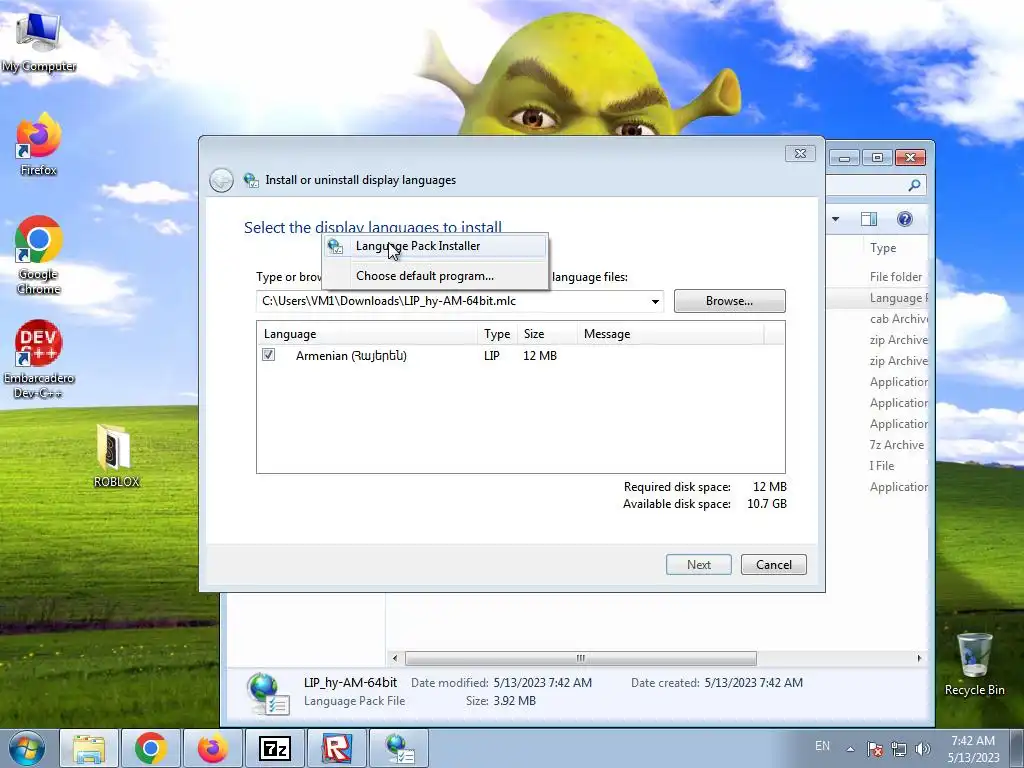
Task: Open Roblox from the taskbar
Action: tap(337, 748)
